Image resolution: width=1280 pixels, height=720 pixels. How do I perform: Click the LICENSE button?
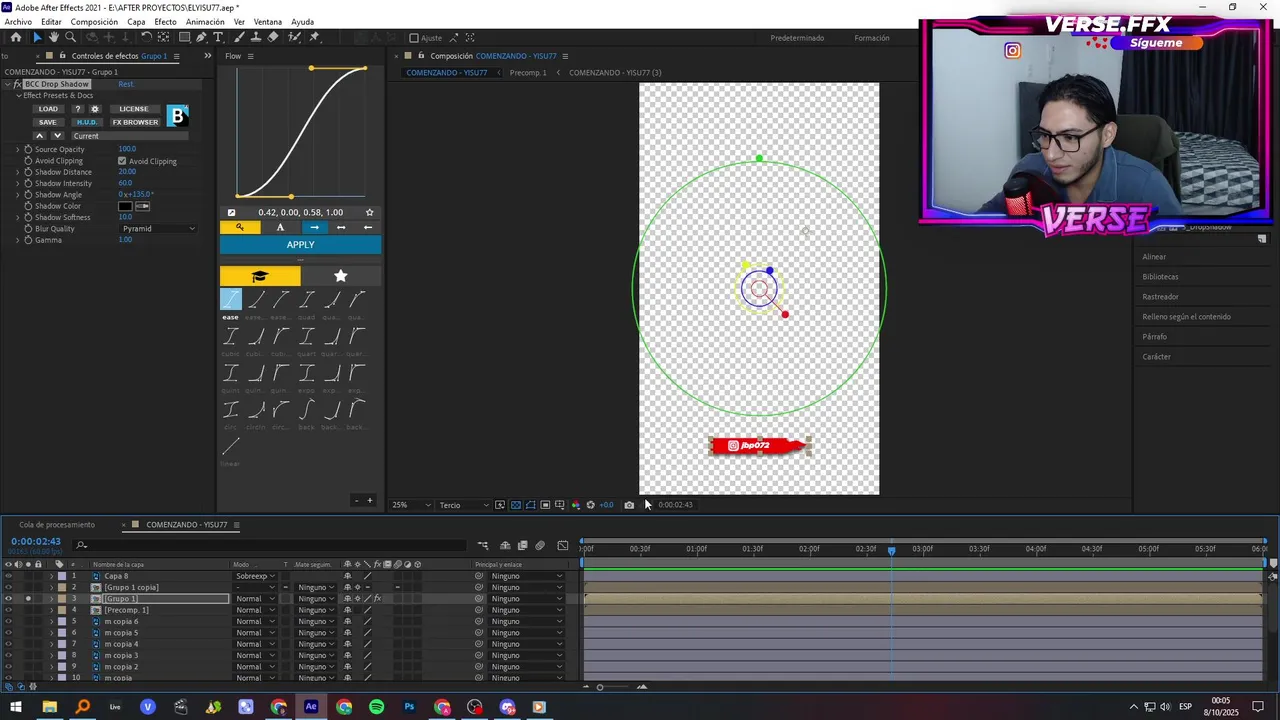pyautogui.click(x=134, y=109)
